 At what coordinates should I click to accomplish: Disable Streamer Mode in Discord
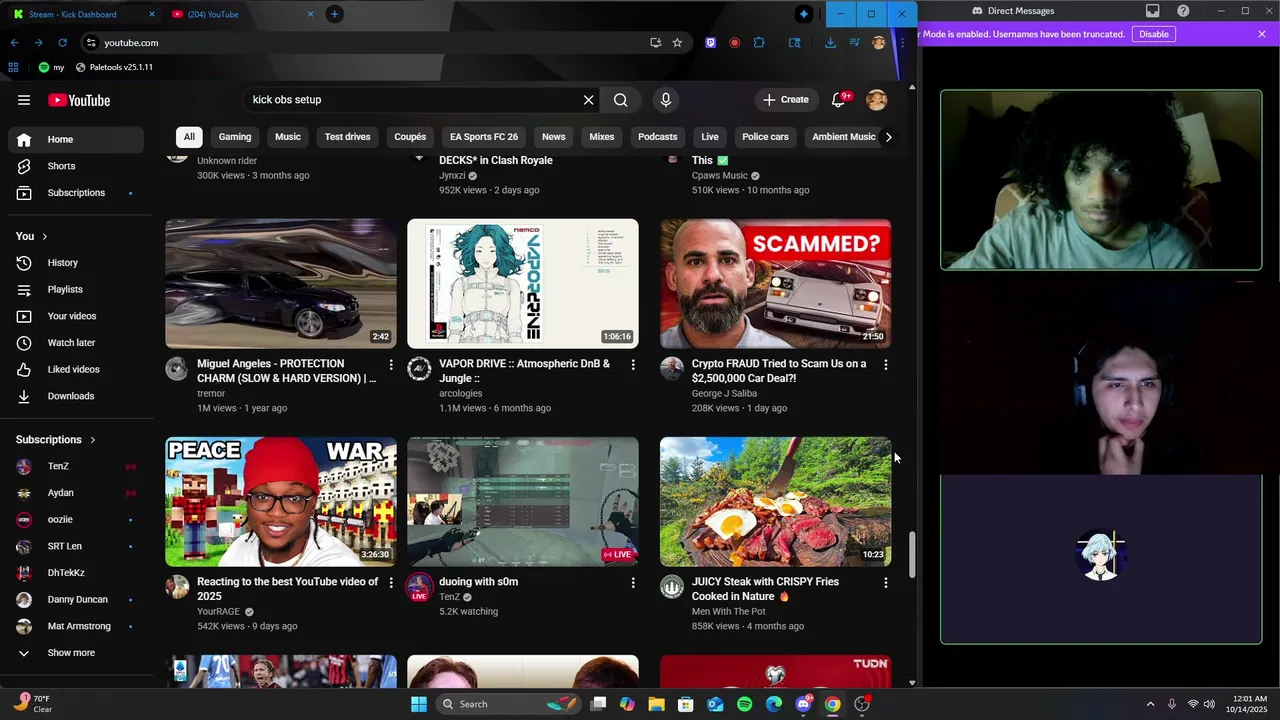[x=1153, y=34]
